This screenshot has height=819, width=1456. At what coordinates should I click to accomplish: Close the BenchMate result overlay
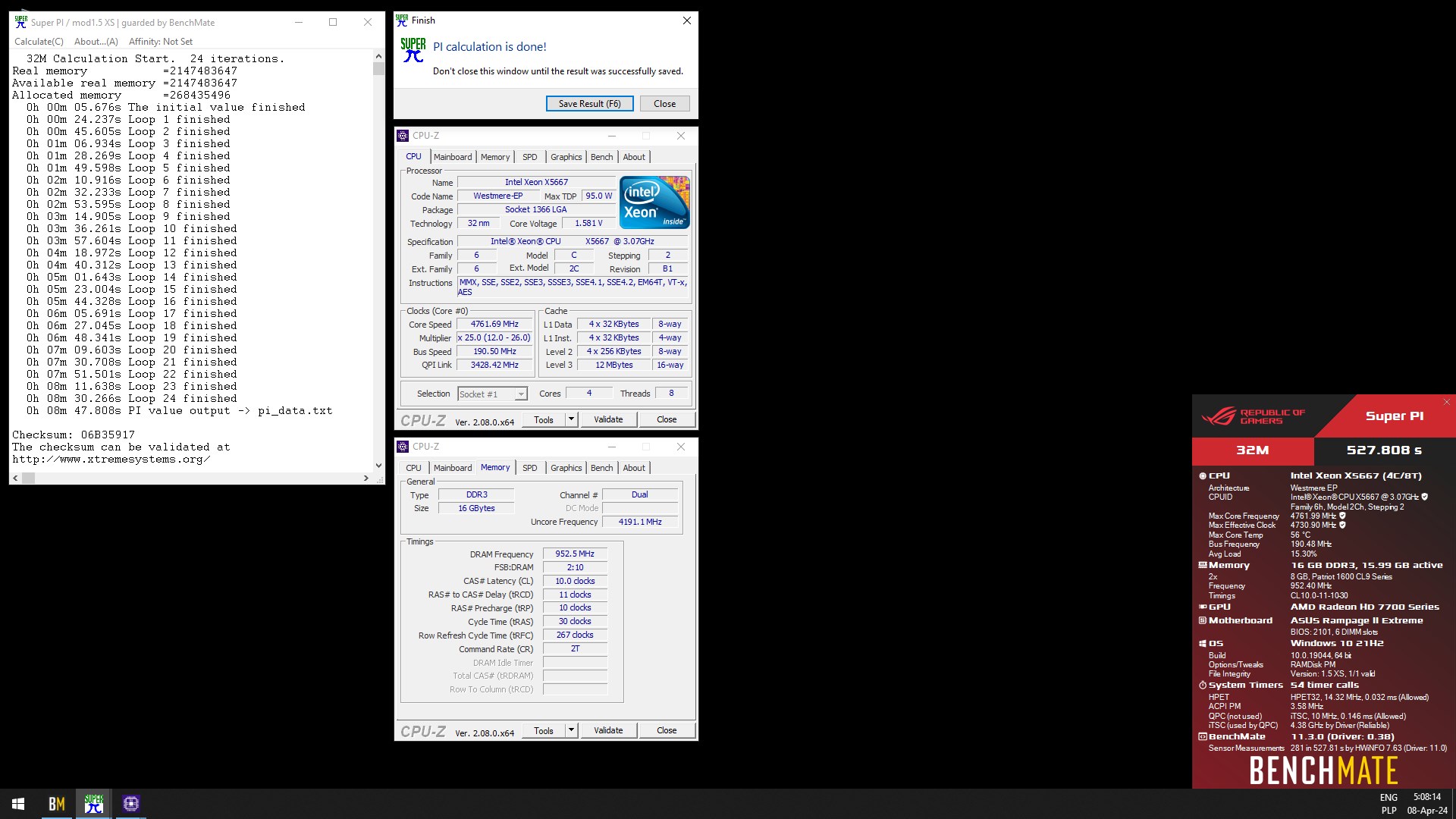(x=1446, y=402)
